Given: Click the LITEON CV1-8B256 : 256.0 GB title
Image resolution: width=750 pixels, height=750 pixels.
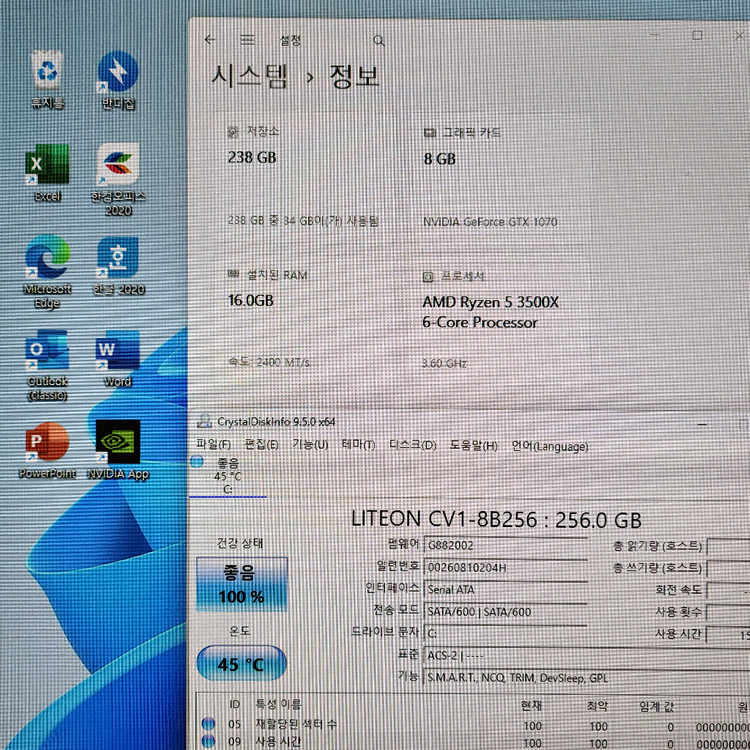Looking at the screenshot, I should [496, 519].
